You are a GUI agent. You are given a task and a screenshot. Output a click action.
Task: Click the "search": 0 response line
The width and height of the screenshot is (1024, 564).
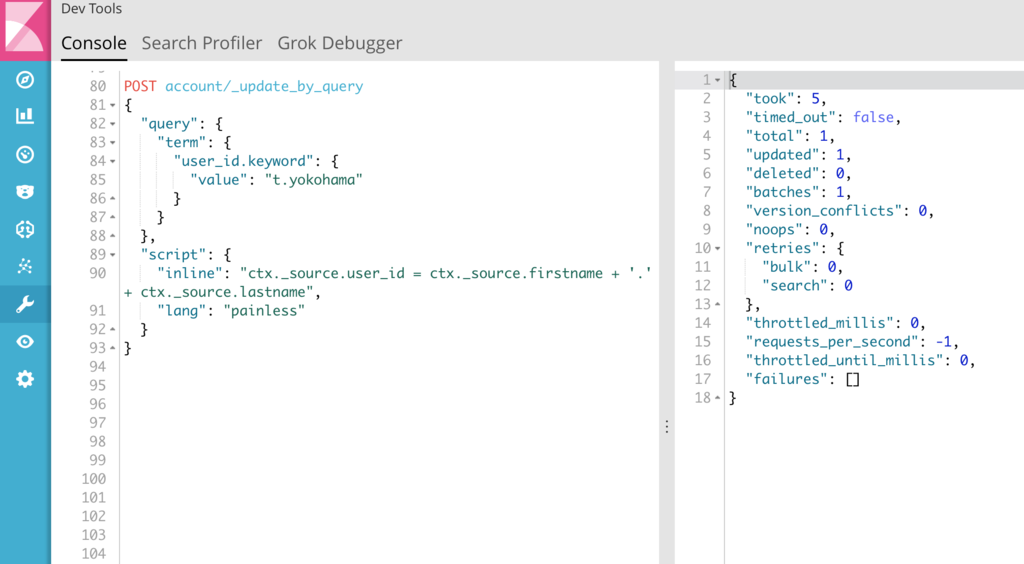coord(807,286)
